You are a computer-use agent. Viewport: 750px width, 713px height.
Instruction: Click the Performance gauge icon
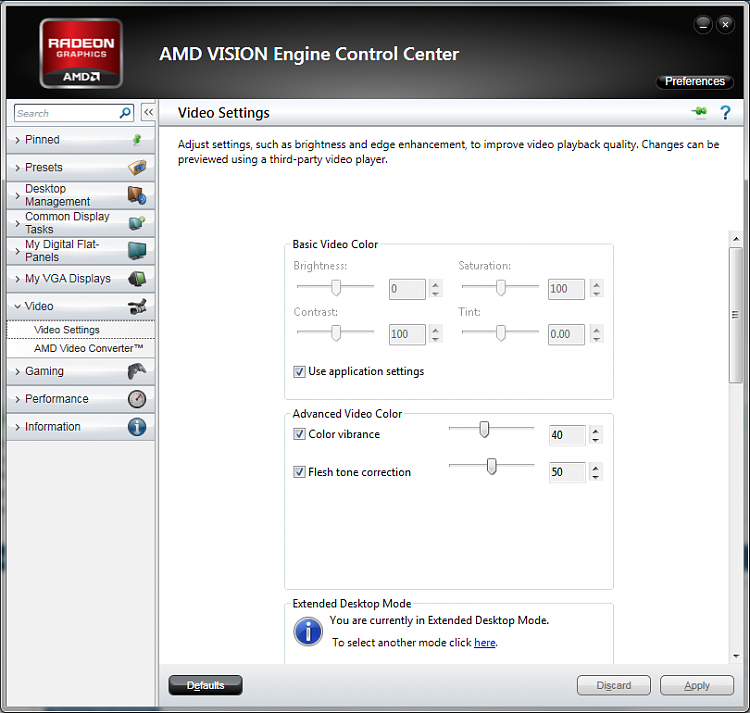click(137, 399)
